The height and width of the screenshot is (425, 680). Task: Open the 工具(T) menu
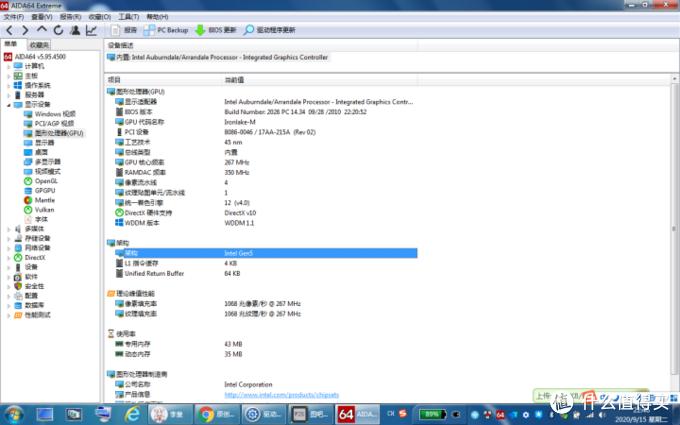(x=128, y=16)
